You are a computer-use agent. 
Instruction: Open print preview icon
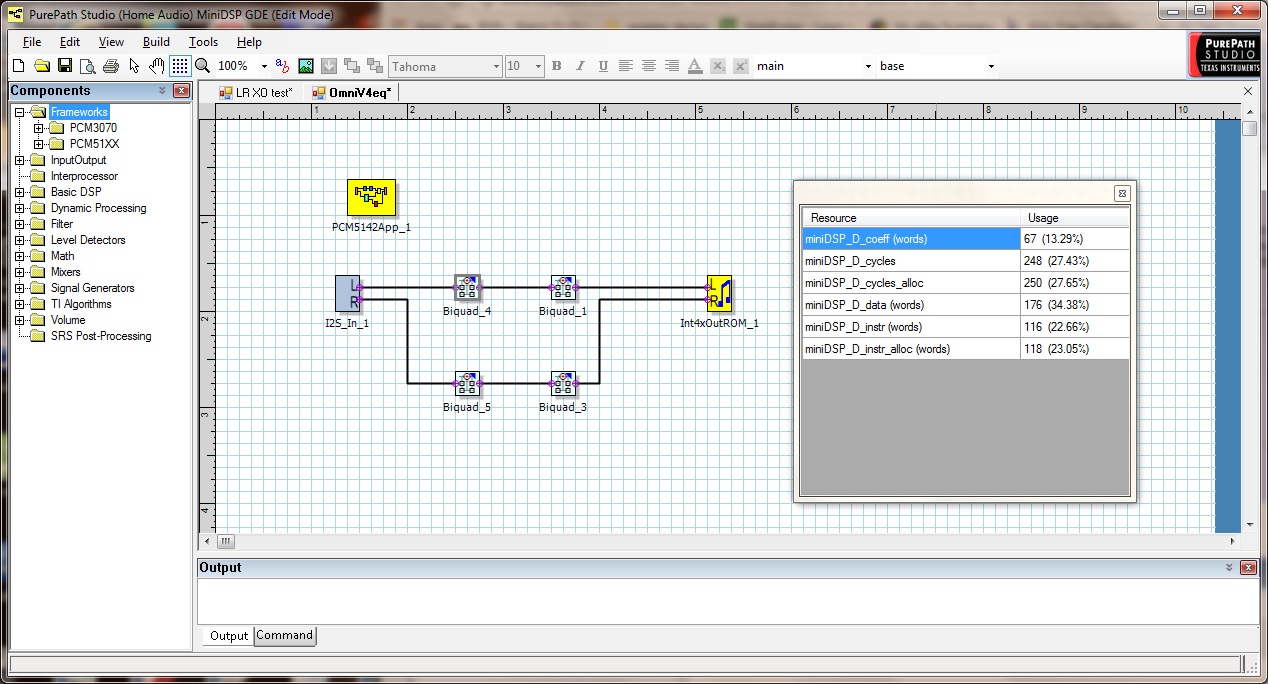coord(87,66)
